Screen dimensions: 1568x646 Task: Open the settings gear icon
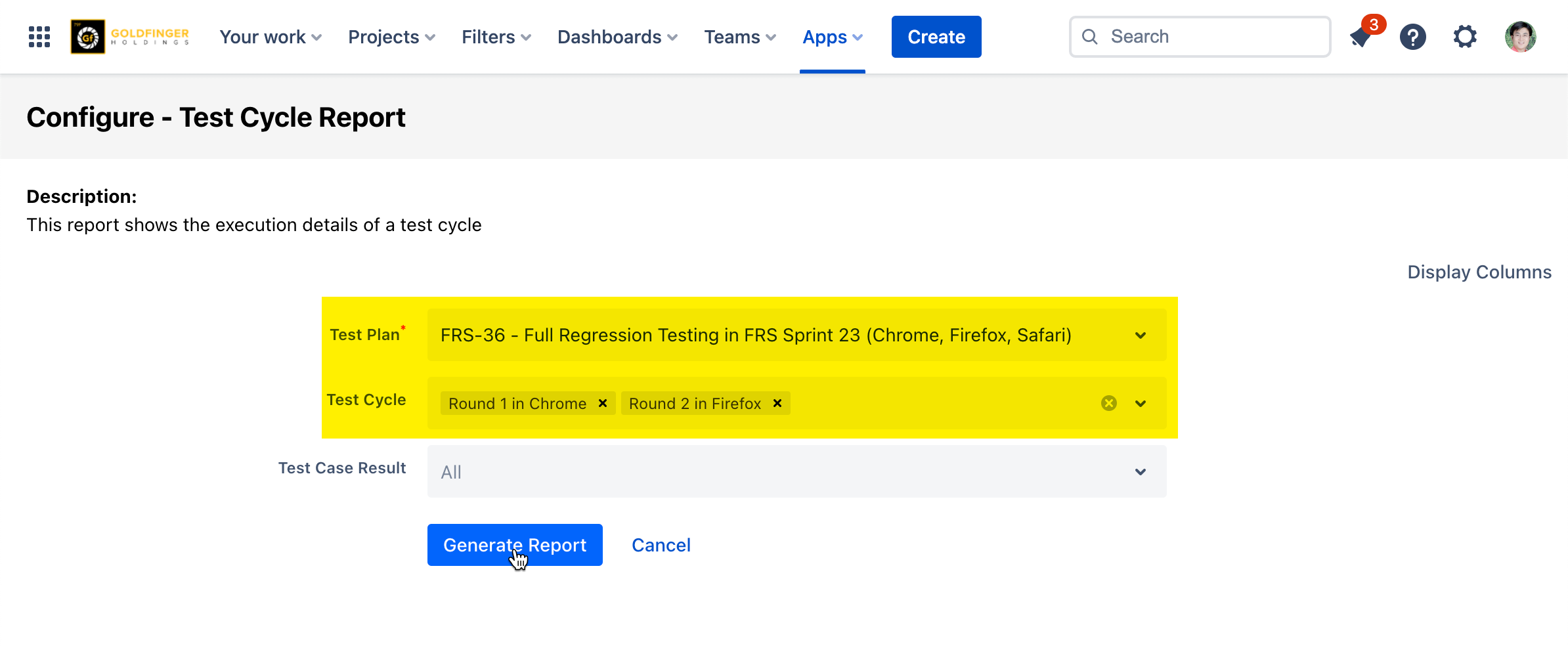[1465, 37]
